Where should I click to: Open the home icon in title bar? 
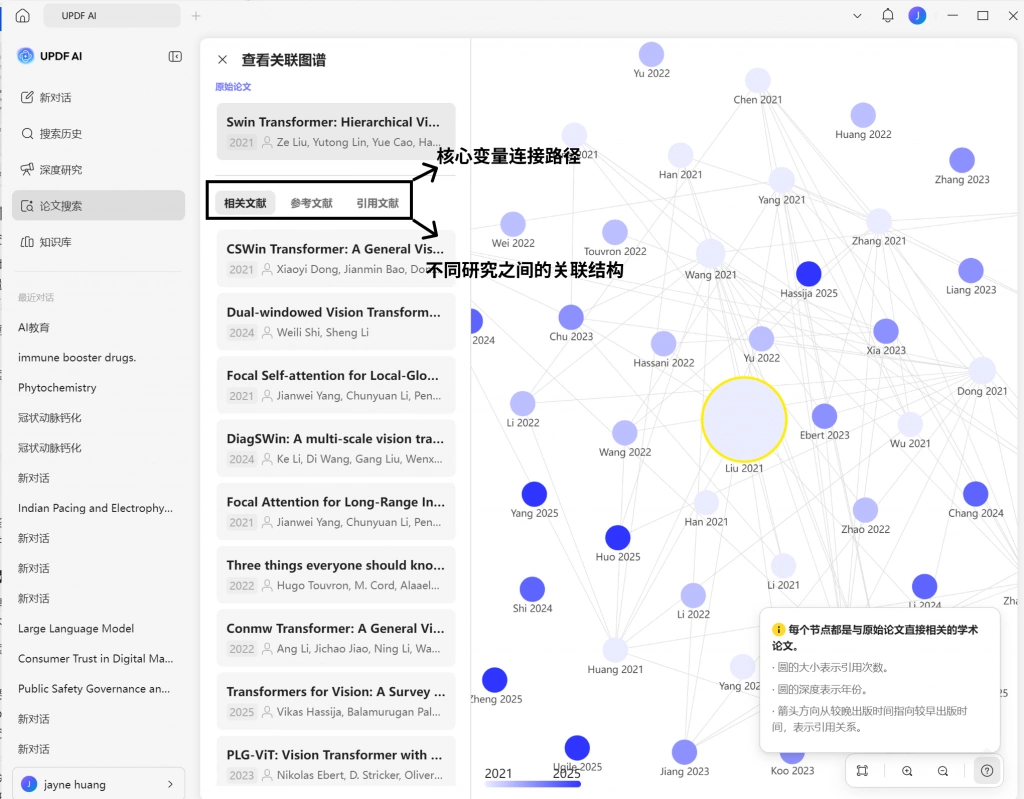(x=23, y=16)
